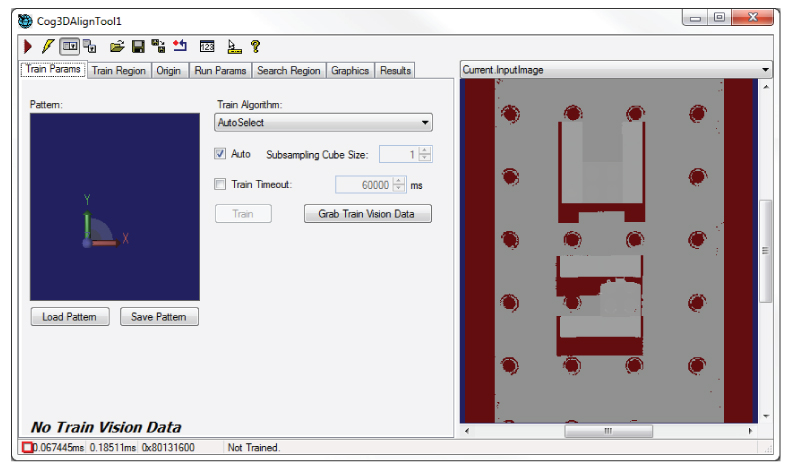Click the yellow question mark help icon

point(255,46)
